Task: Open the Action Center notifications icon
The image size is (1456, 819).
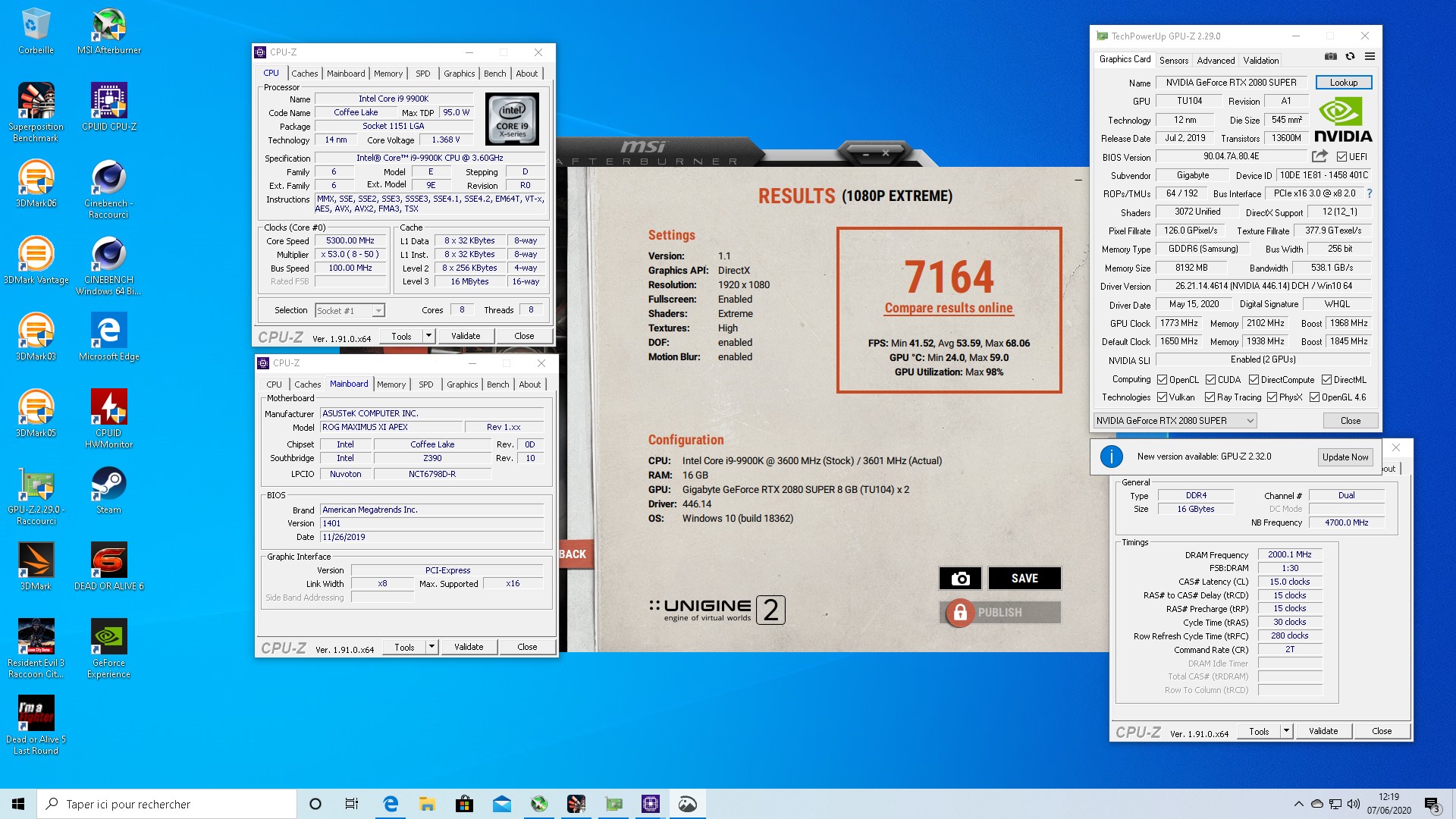Action: click(1432, 804)
